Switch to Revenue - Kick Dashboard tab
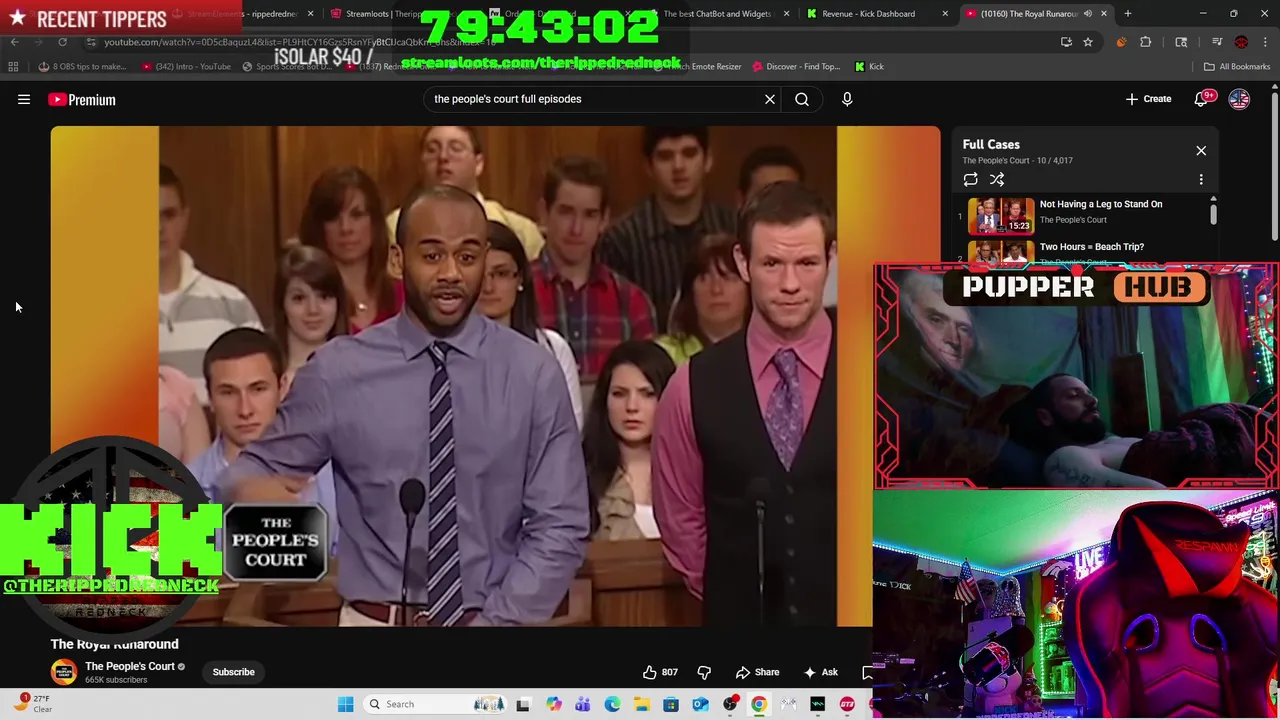Image resolution: width=1280 pixels, height=720 pixels. point(868,14)
